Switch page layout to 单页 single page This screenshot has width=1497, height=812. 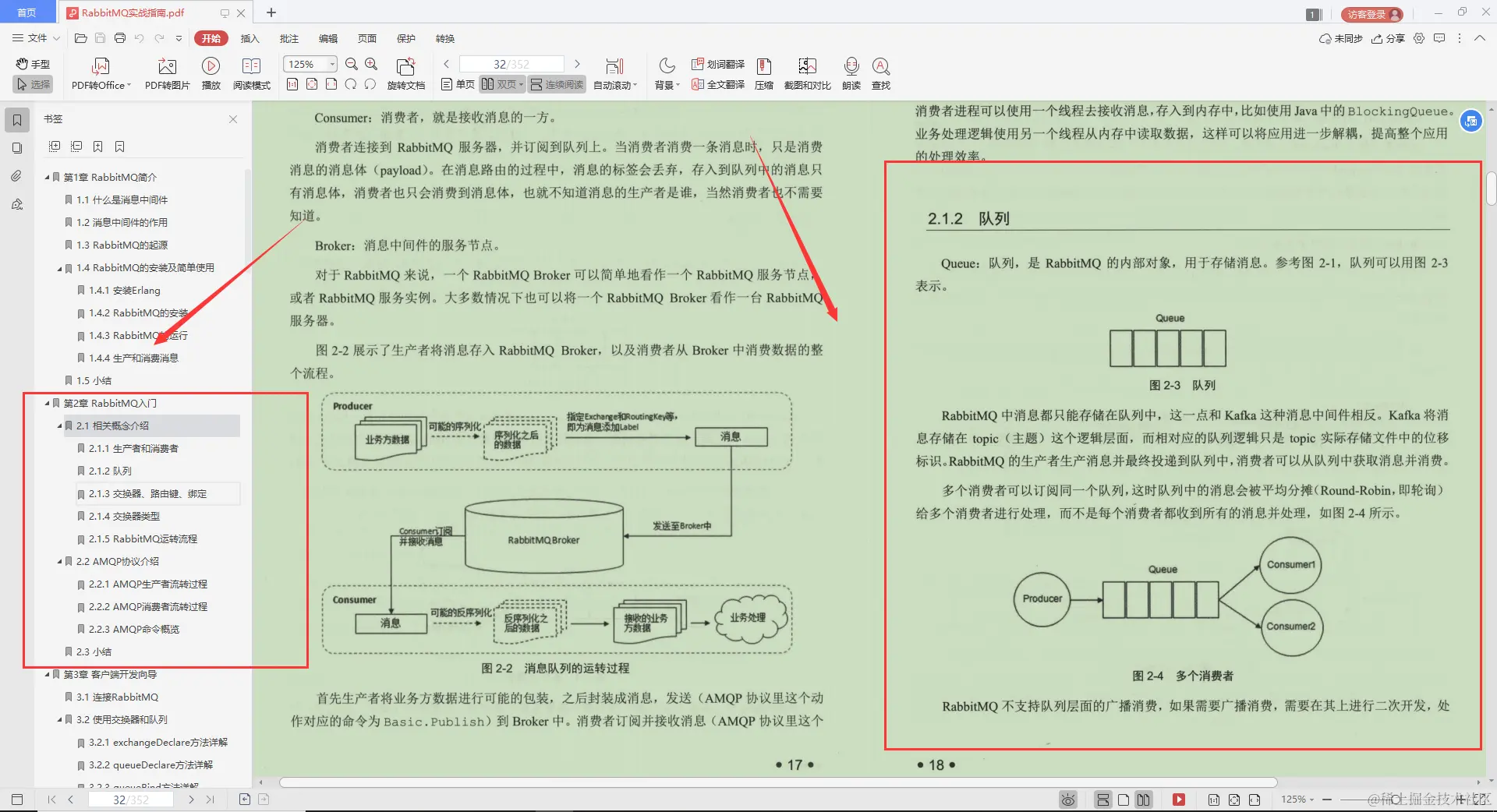[456, 84]
